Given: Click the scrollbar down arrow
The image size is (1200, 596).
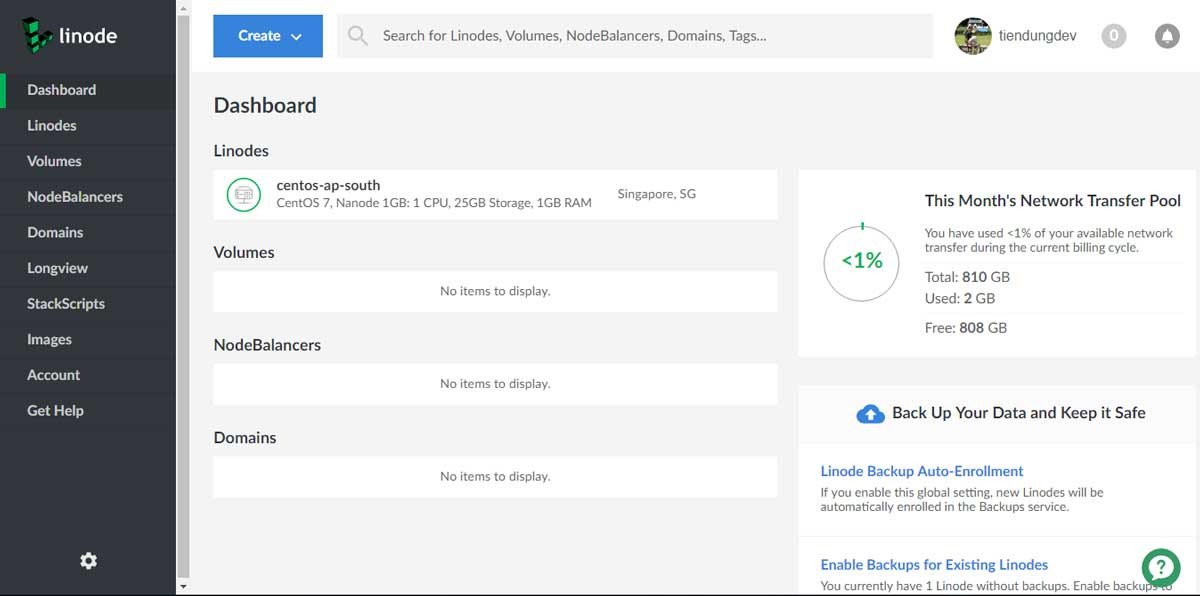Looking at the screenshot, I should coord(183,587).
